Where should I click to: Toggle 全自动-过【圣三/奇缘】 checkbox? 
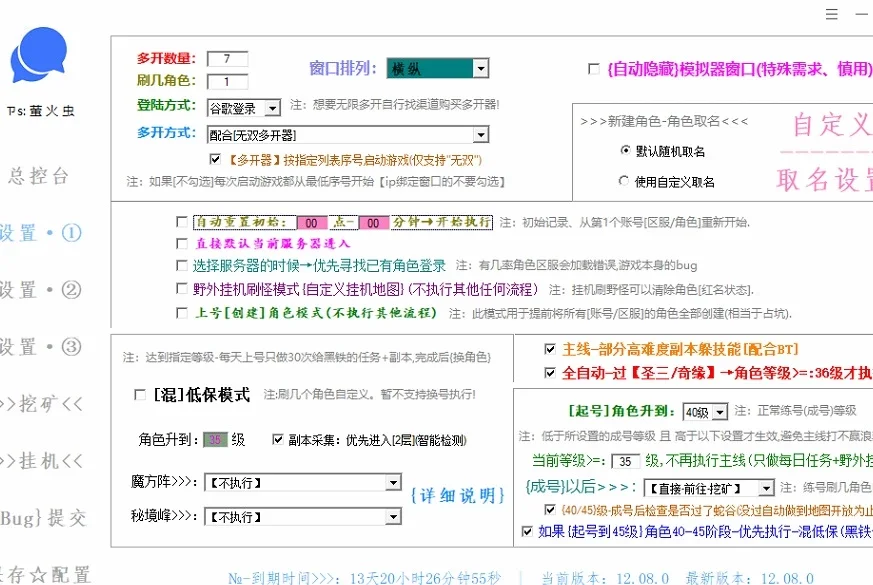(550, 373)
